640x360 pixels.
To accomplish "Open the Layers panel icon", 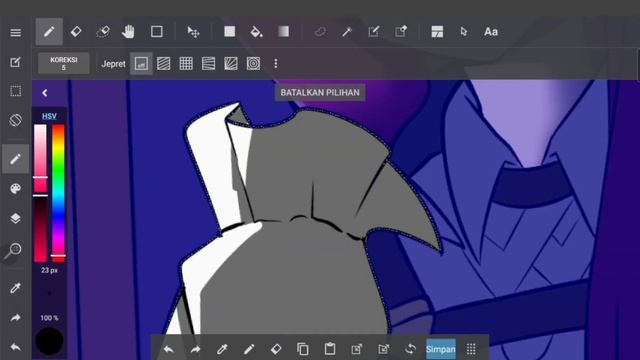I will pyautogui.click(x=16, y=218).
